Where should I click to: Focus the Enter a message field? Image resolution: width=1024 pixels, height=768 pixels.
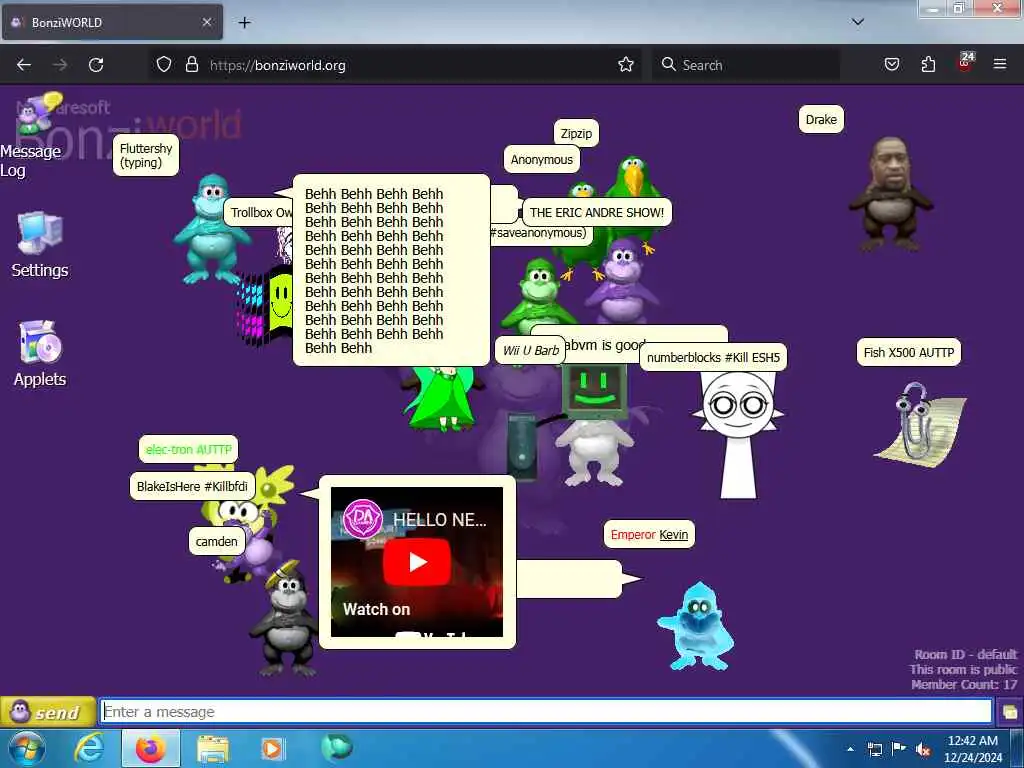(546, 711)
